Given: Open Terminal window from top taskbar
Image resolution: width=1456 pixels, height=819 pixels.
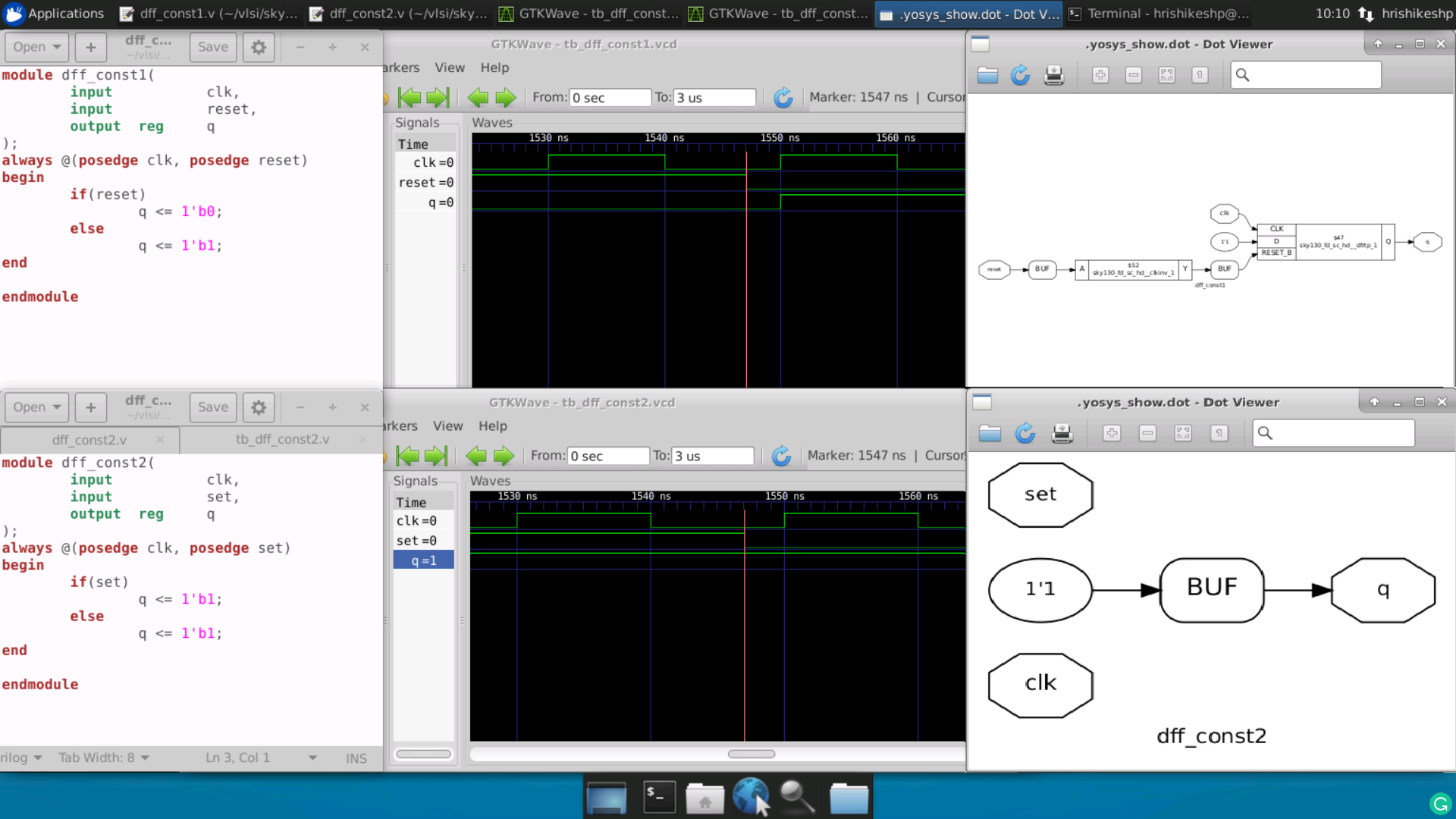Looking at the screenshot, I should pos(1159,14).
